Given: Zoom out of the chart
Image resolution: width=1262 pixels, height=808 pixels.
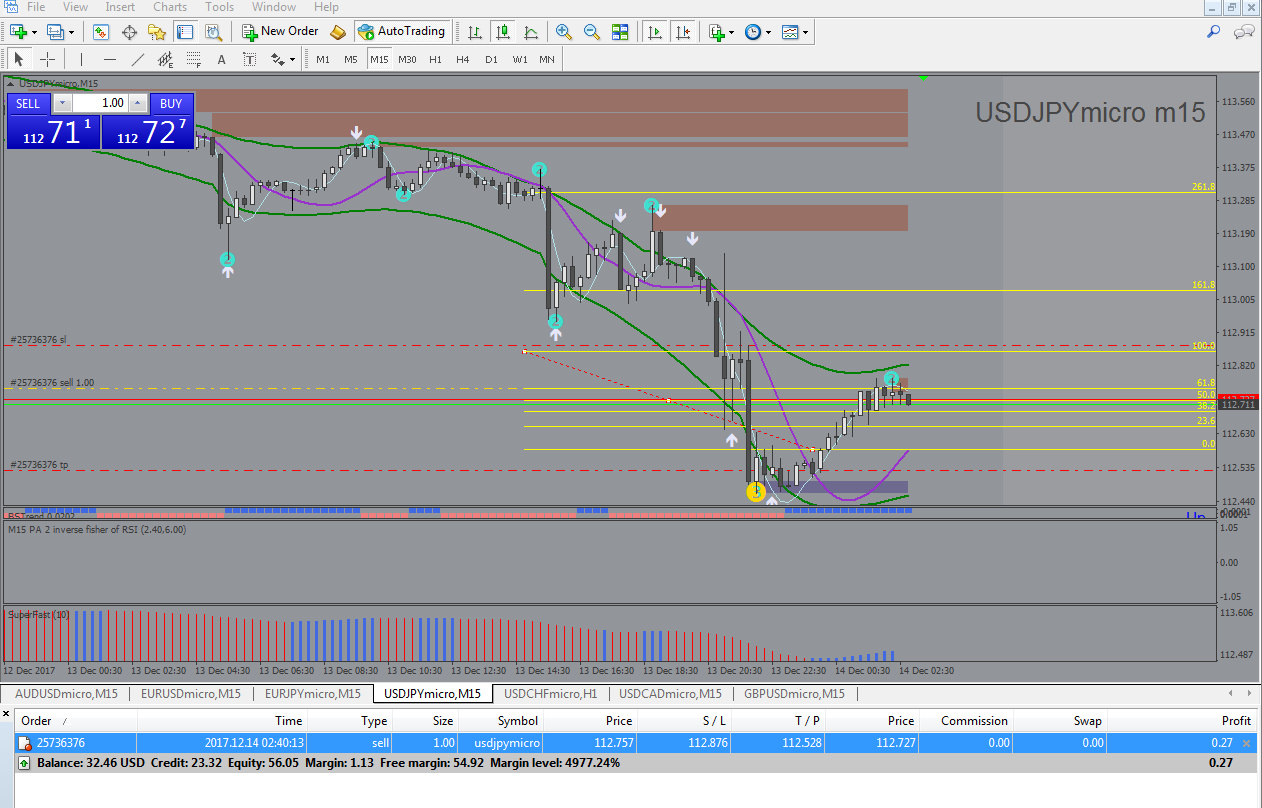Looking at the screenshot, I should pyautogui.click(x=592, y=32).
